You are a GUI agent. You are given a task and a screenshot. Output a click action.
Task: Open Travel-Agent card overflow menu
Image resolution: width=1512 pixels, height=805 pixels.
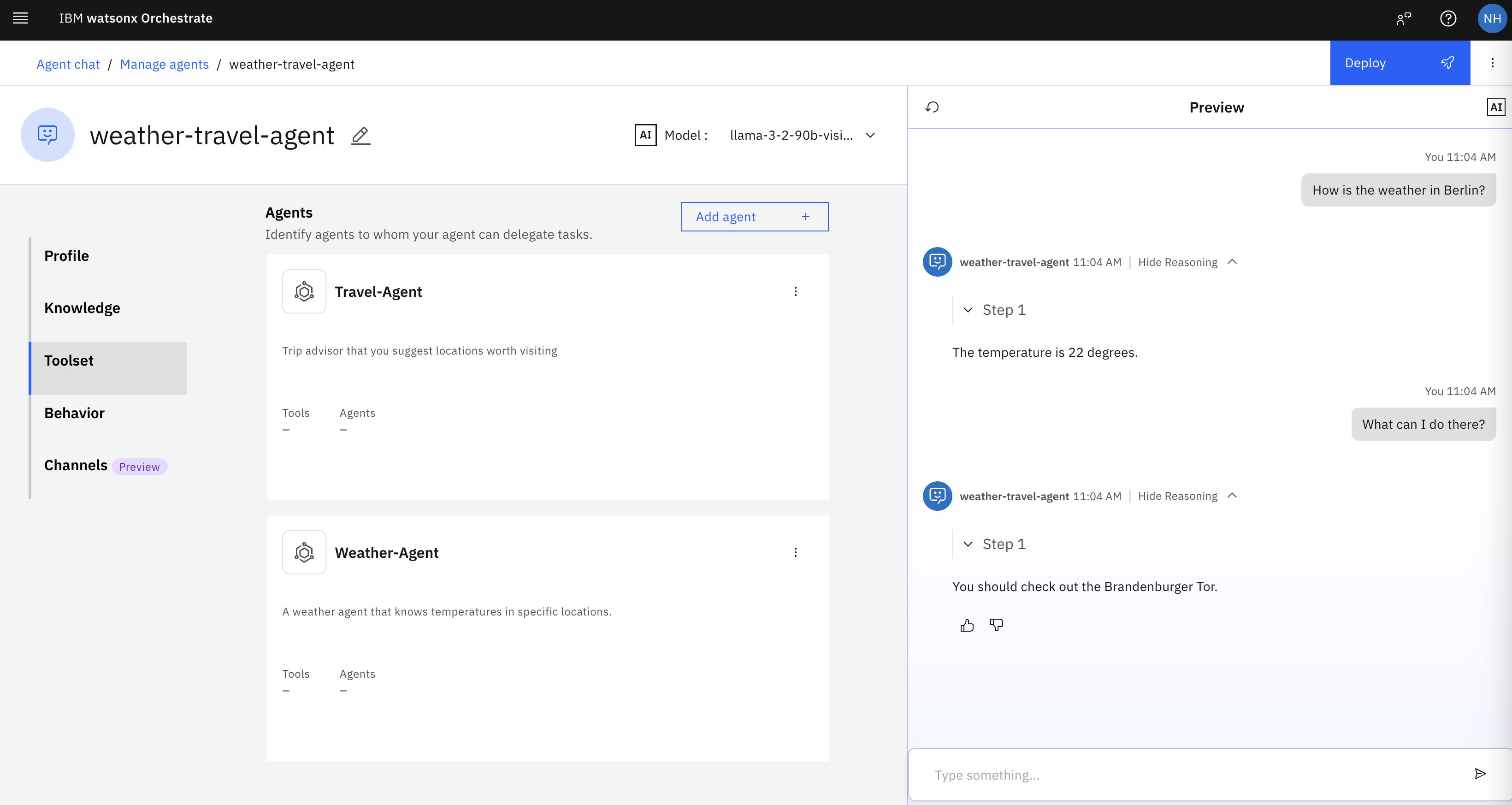(x=795, y=292)
